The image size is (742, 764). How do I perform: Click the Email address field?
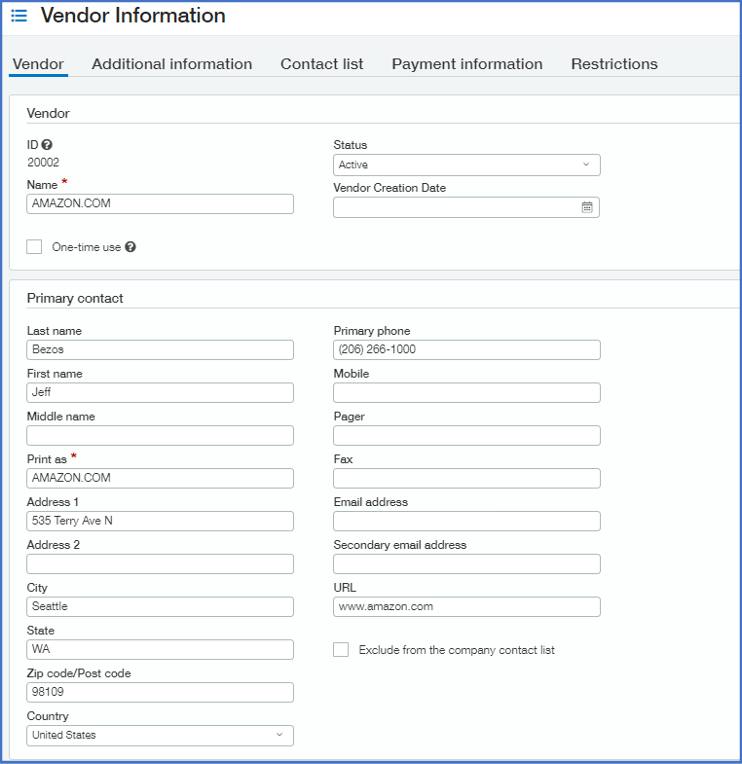pos(466,521)
